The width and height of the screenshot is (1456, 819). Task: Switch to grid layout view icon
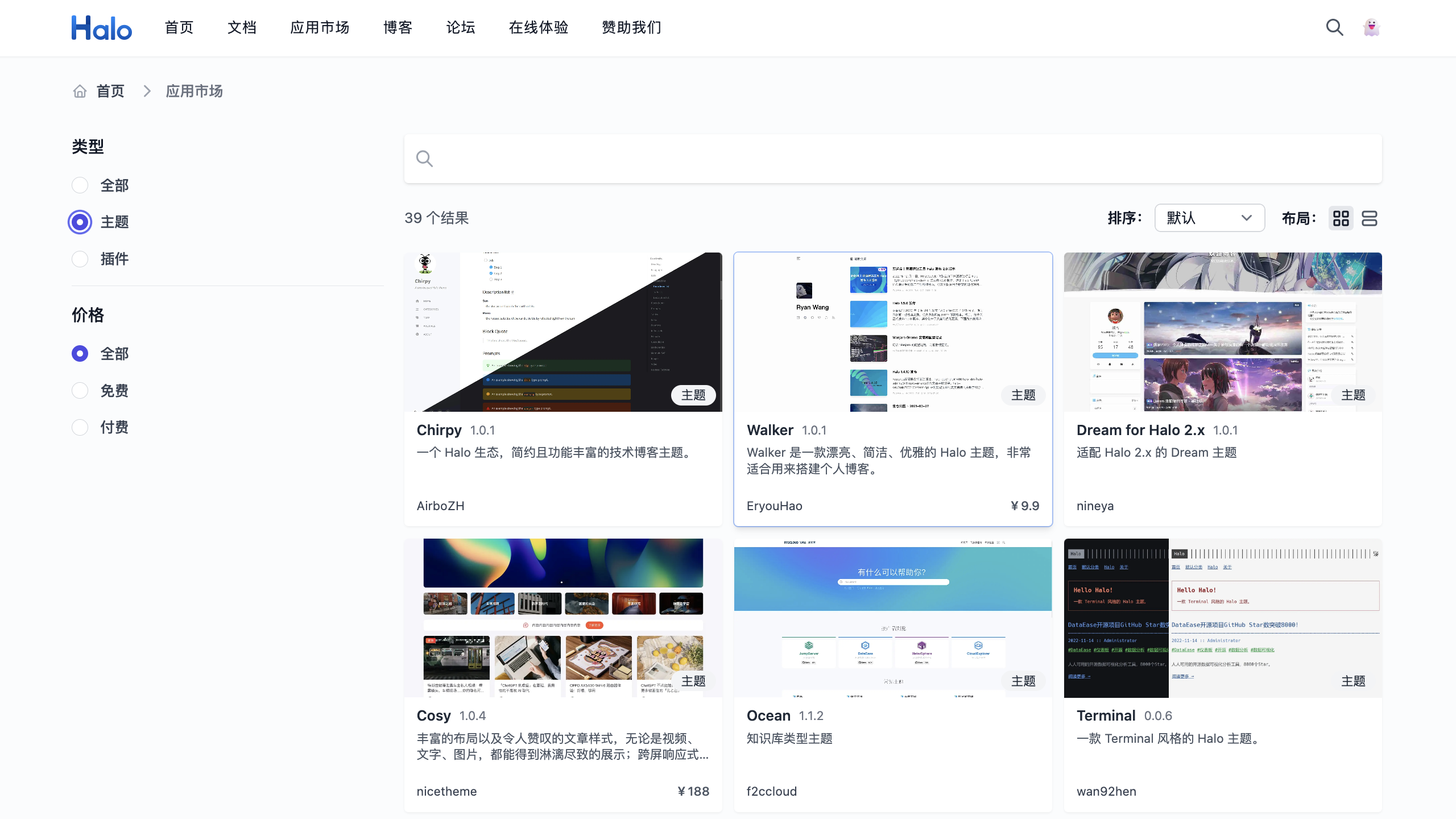tap(1341, 218)
